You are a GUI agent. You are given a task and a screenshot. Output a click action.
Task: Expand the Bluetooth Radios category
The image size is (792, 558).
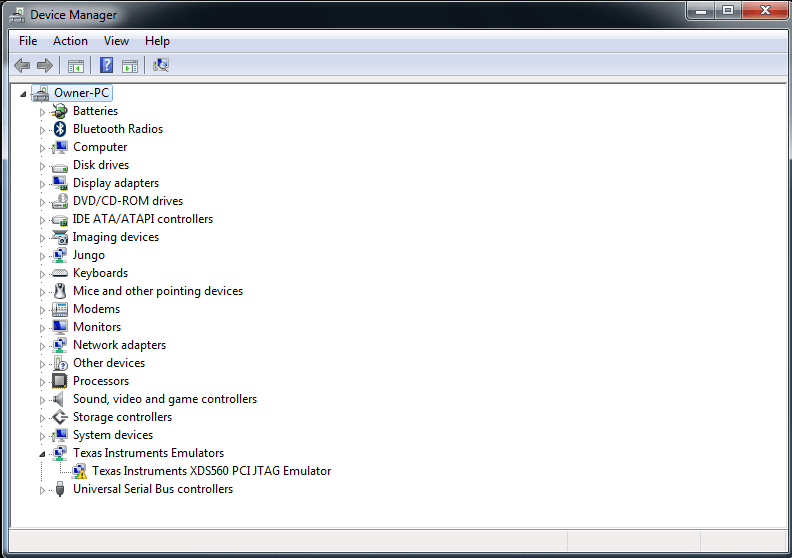(x=42, y=130)
